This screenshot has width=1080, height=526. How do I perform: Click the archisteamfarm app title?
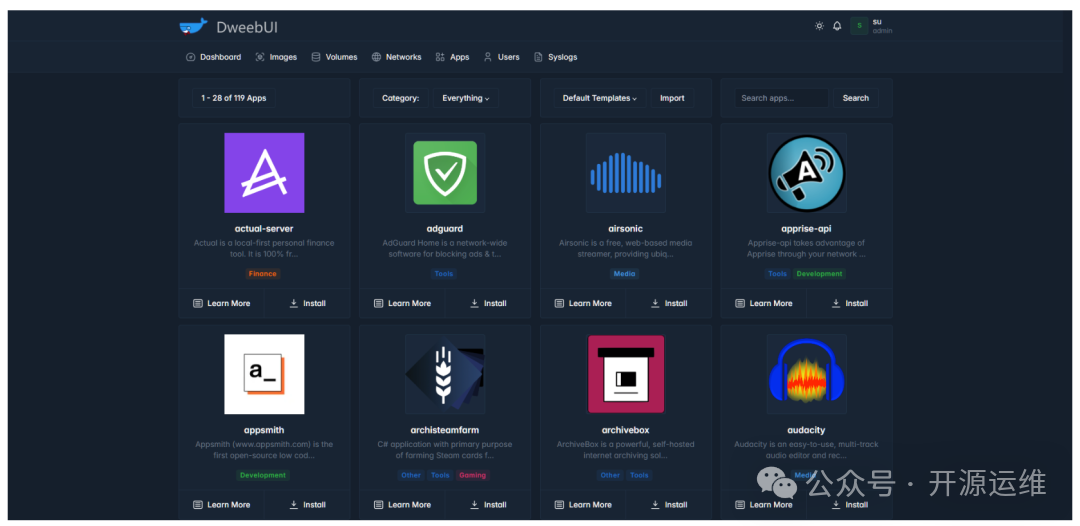click(445, 430)
